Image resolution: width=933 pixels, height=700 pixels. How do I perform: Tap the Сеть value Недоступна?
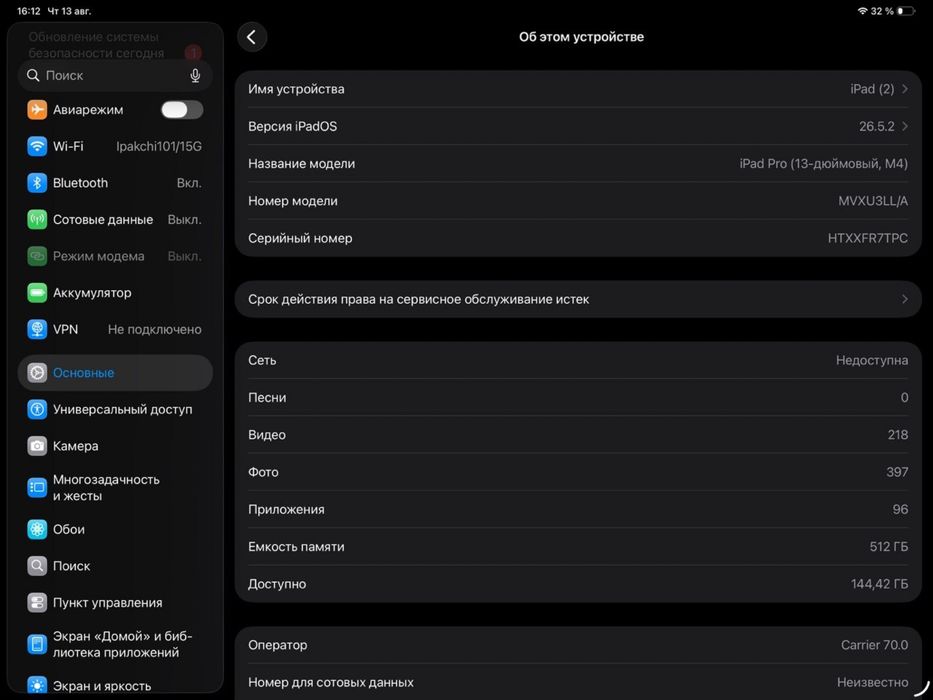click(872, 360)
